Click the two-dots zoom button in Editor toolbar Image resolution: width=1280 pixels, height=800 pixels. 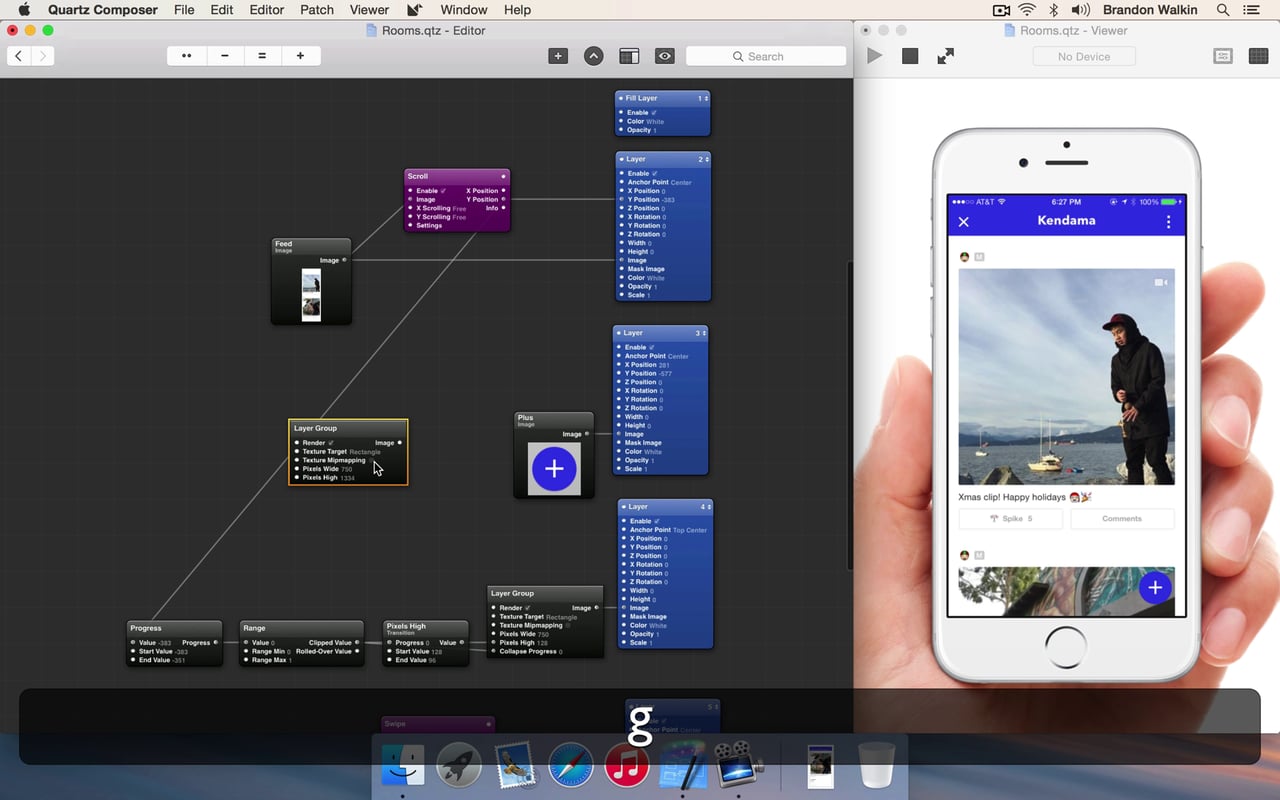pyautogui.click(x=186, y=56)
